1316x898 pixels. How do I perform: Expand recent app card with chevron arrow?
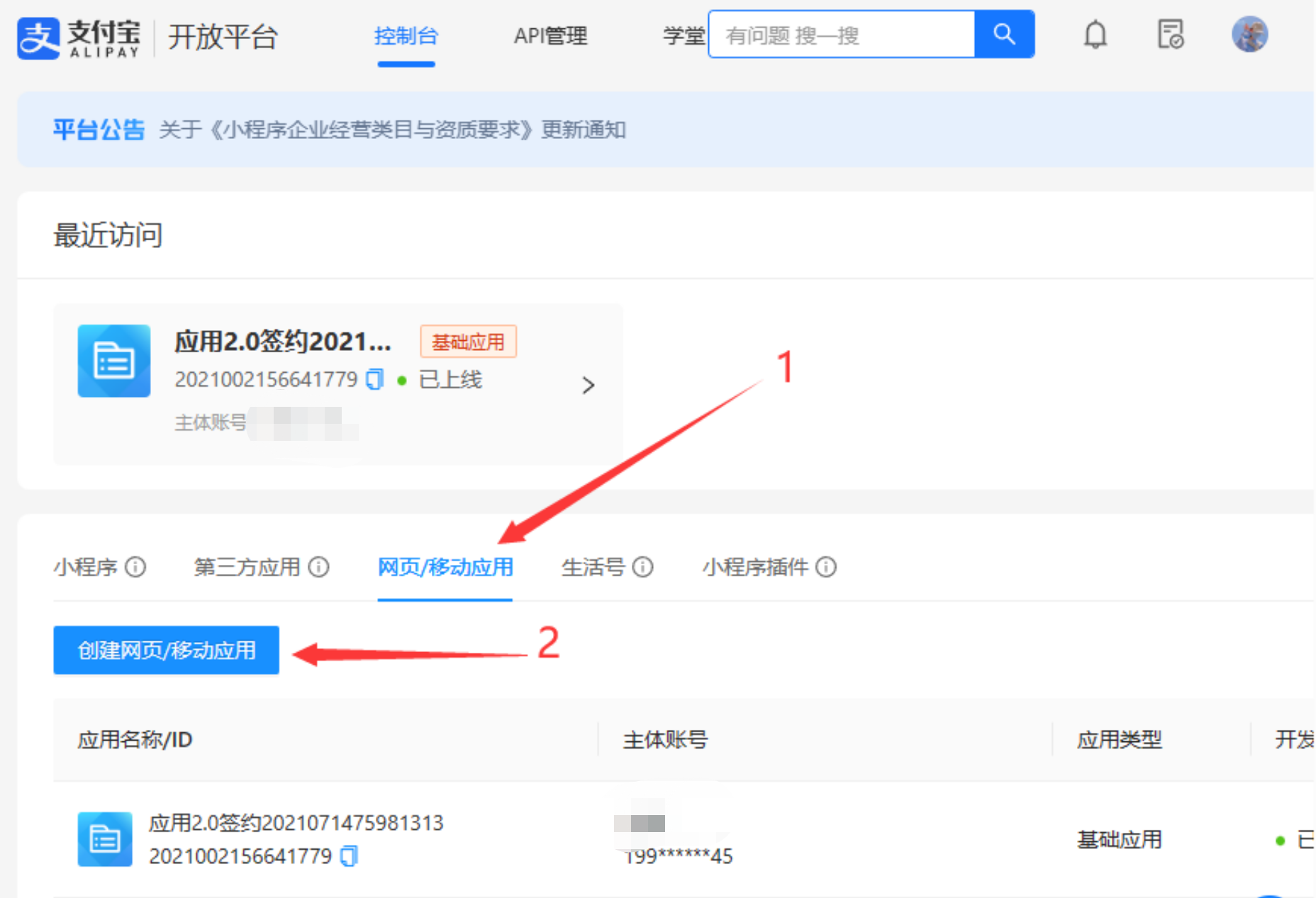588,386
